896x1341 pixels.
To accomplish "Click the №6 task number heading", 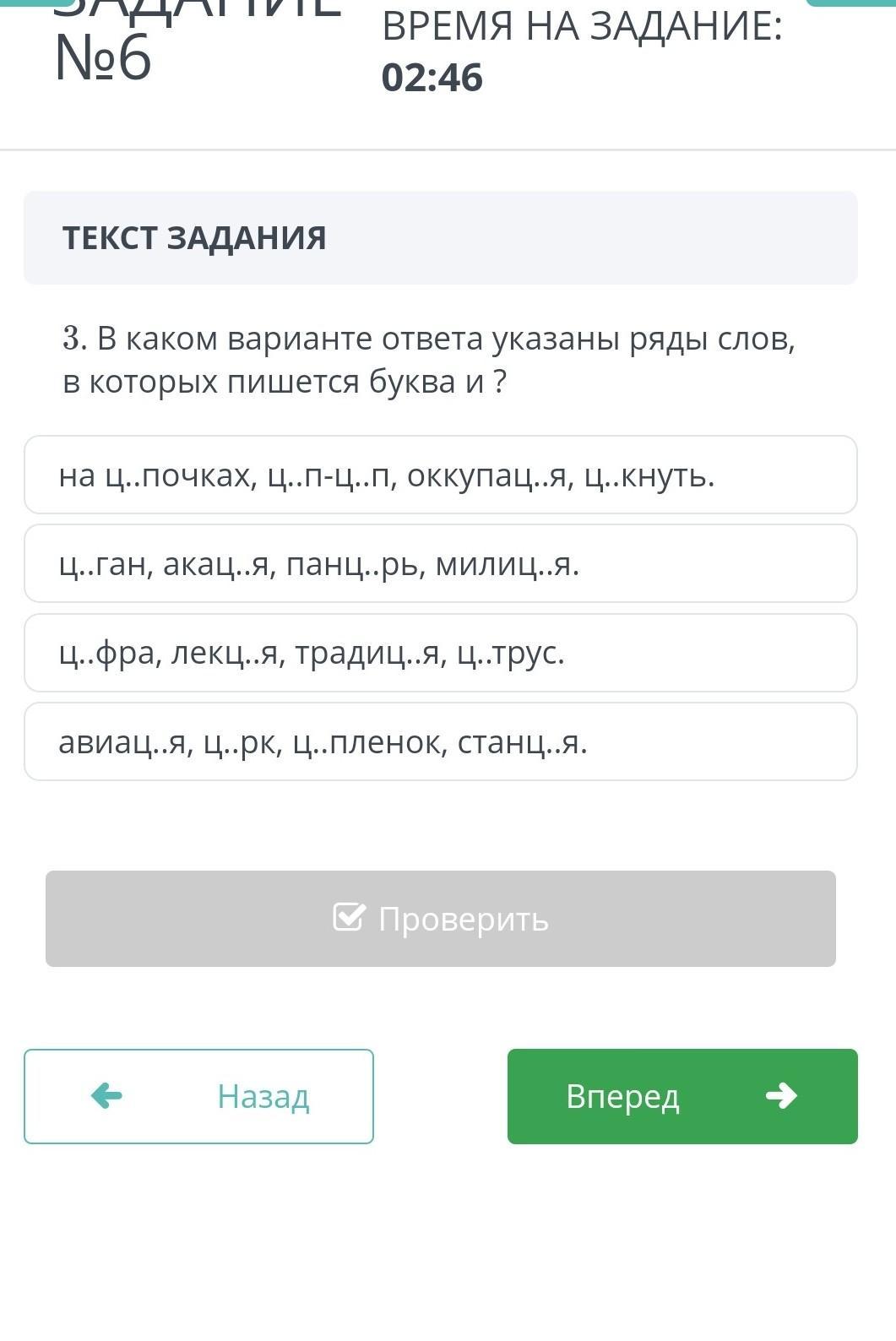I will click(103, 57).
